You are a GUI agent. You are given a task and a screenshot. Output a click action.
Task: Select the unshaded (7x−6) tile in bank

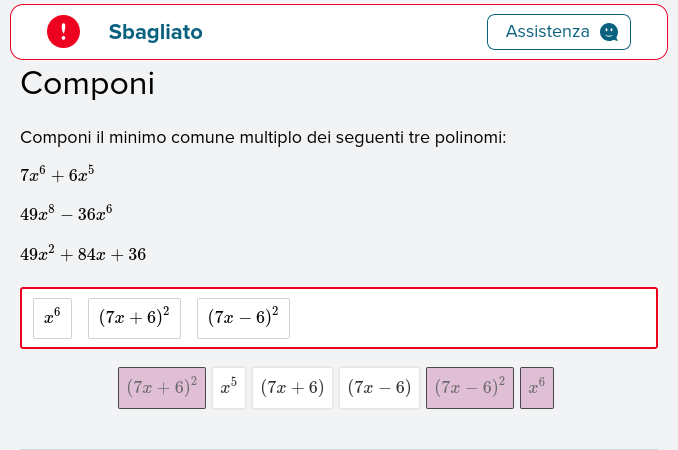click(379, 388)
